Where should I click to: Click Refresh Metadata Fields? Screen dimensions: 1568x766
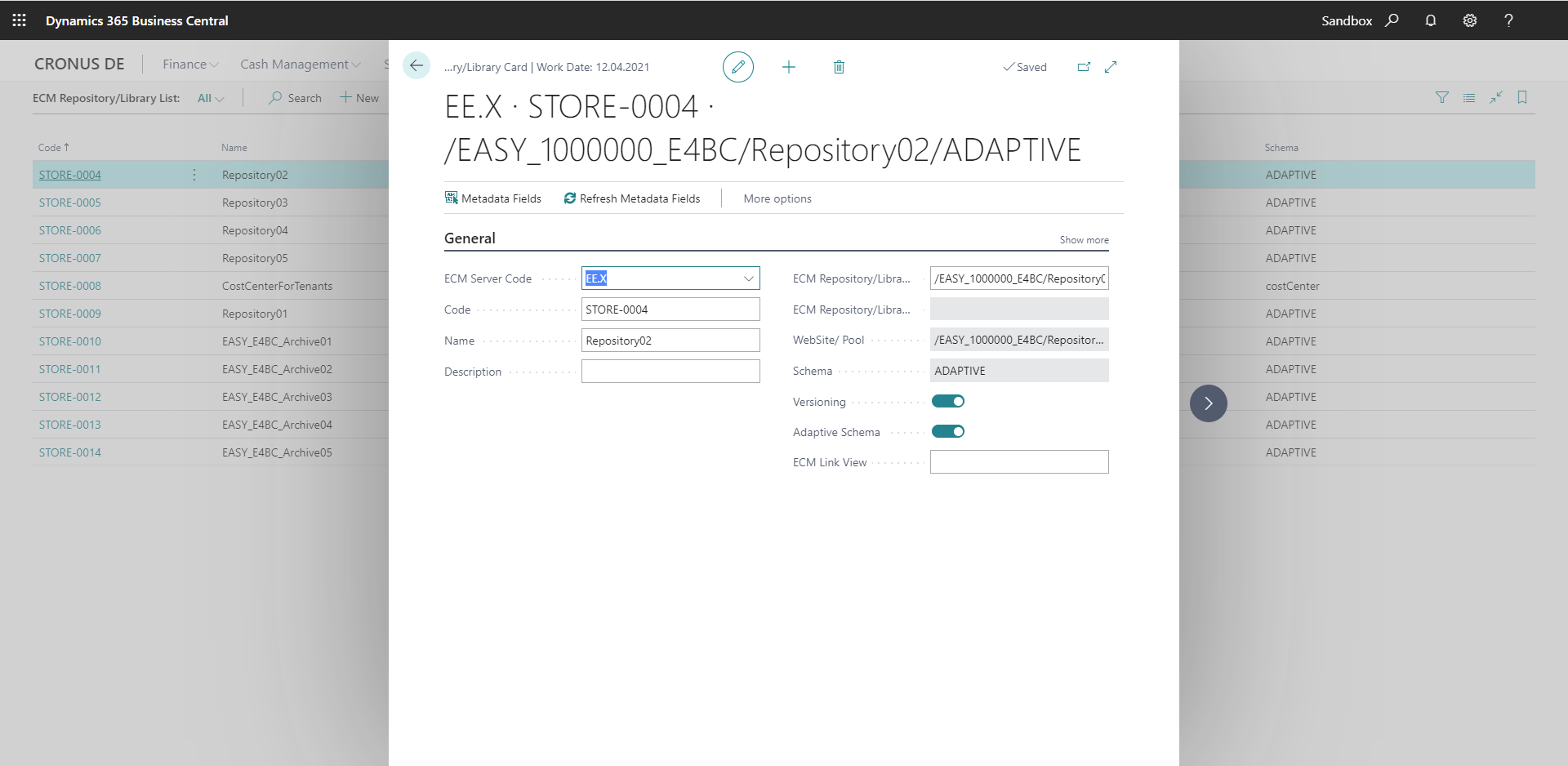632,198
